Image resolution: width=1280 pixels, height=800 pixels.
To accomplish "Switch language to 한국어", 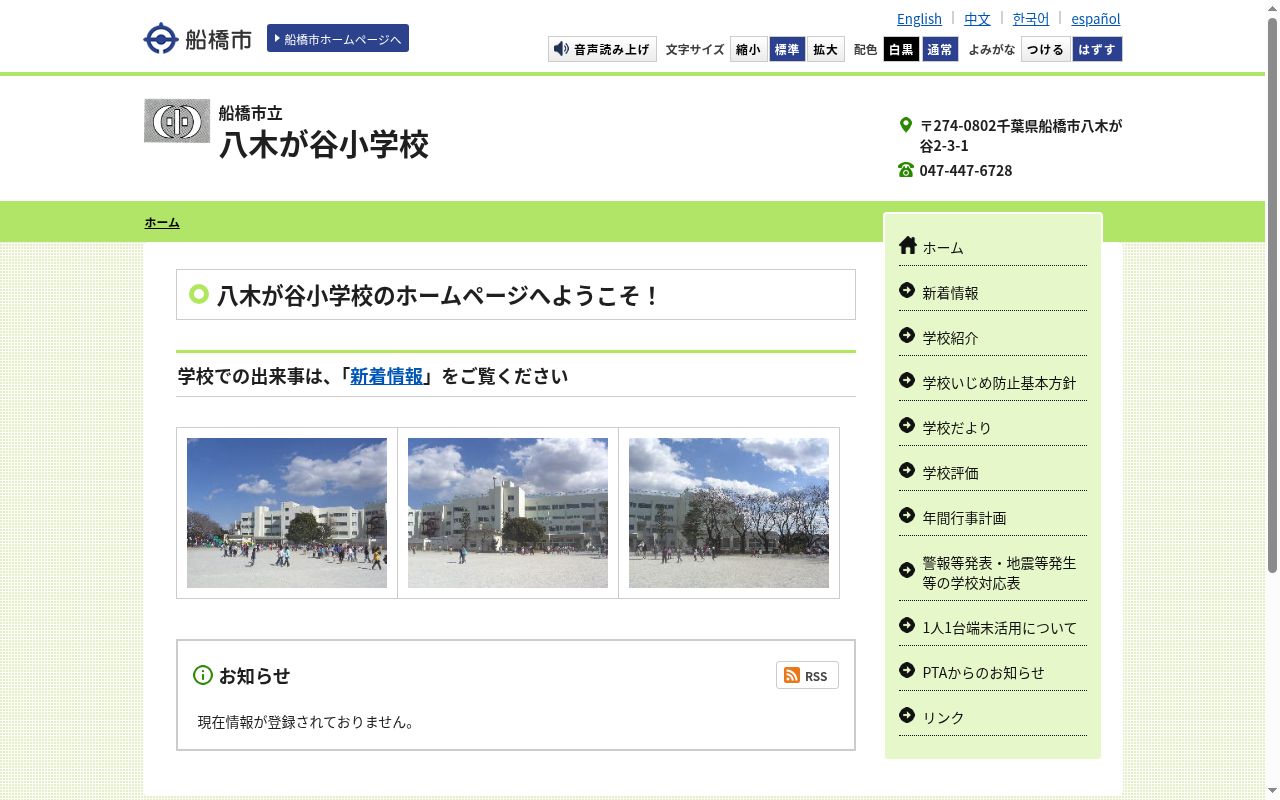I will tap(1031, 18).
